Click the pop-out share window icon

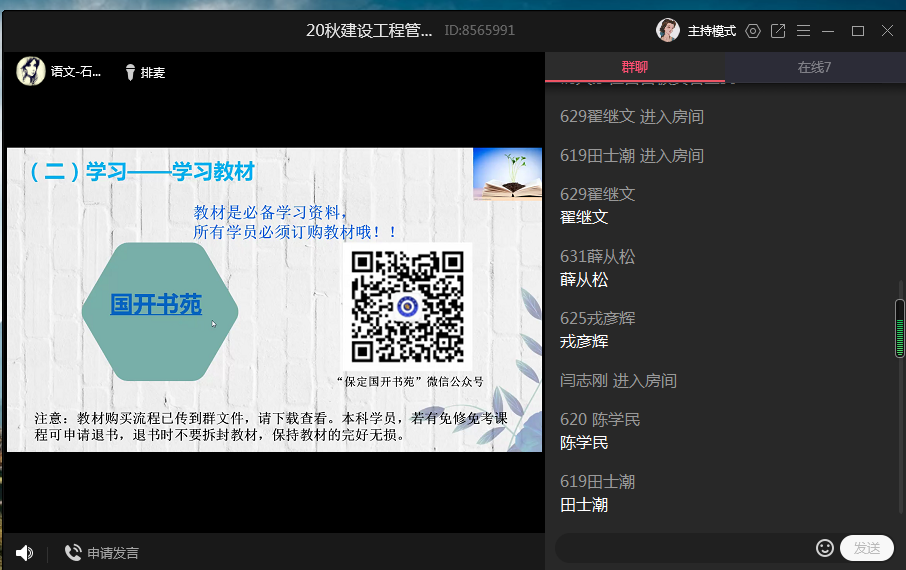(778, 31)
